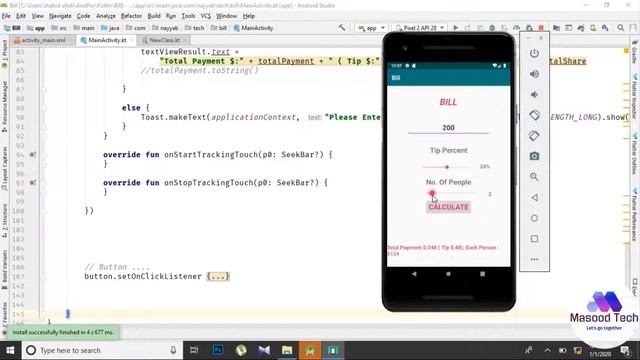Open emulator extended controls (three dots)
The image size is (640, 360).
[534, 259]
